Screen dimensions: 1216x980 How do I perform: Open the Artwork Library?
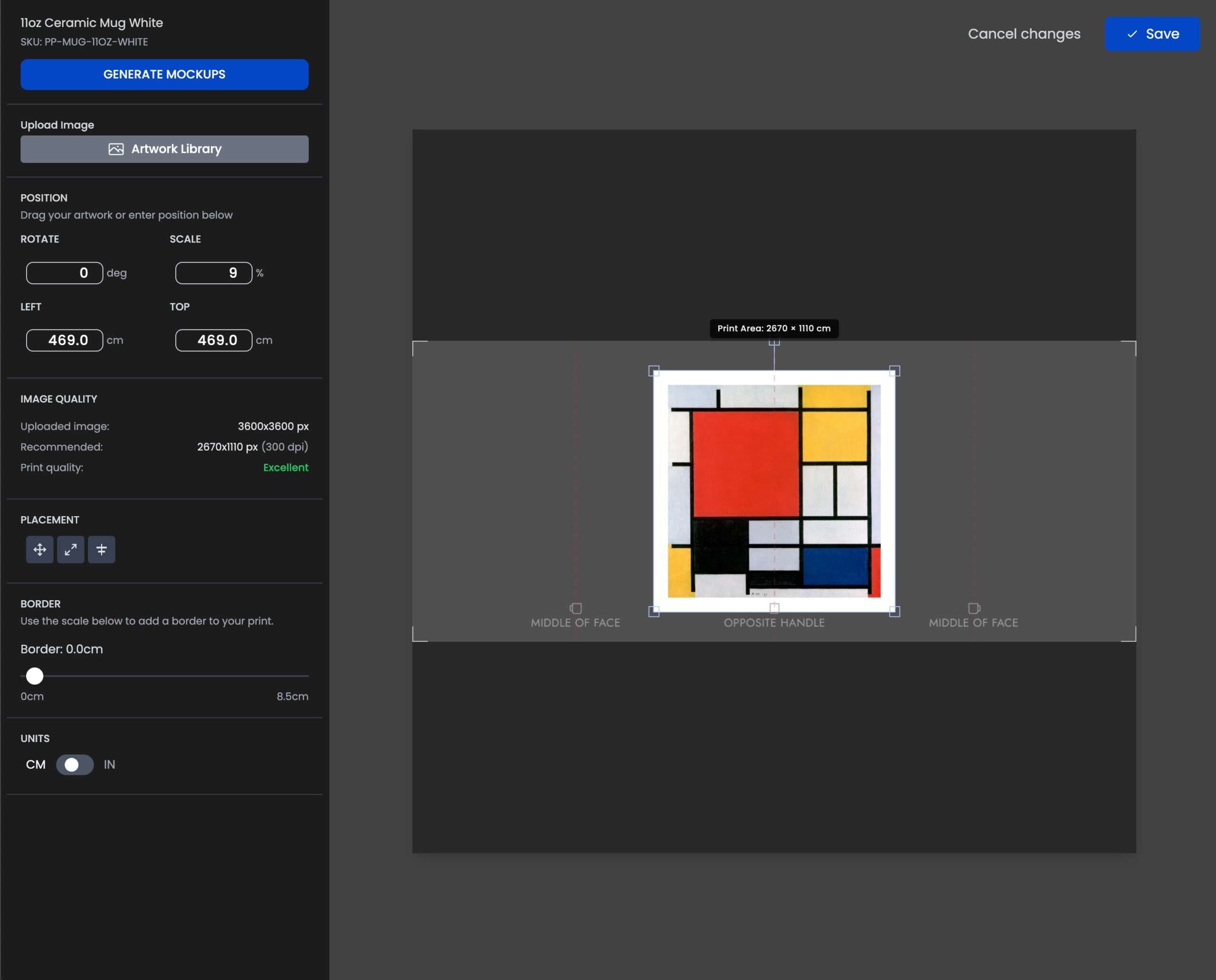pos(164,149)
